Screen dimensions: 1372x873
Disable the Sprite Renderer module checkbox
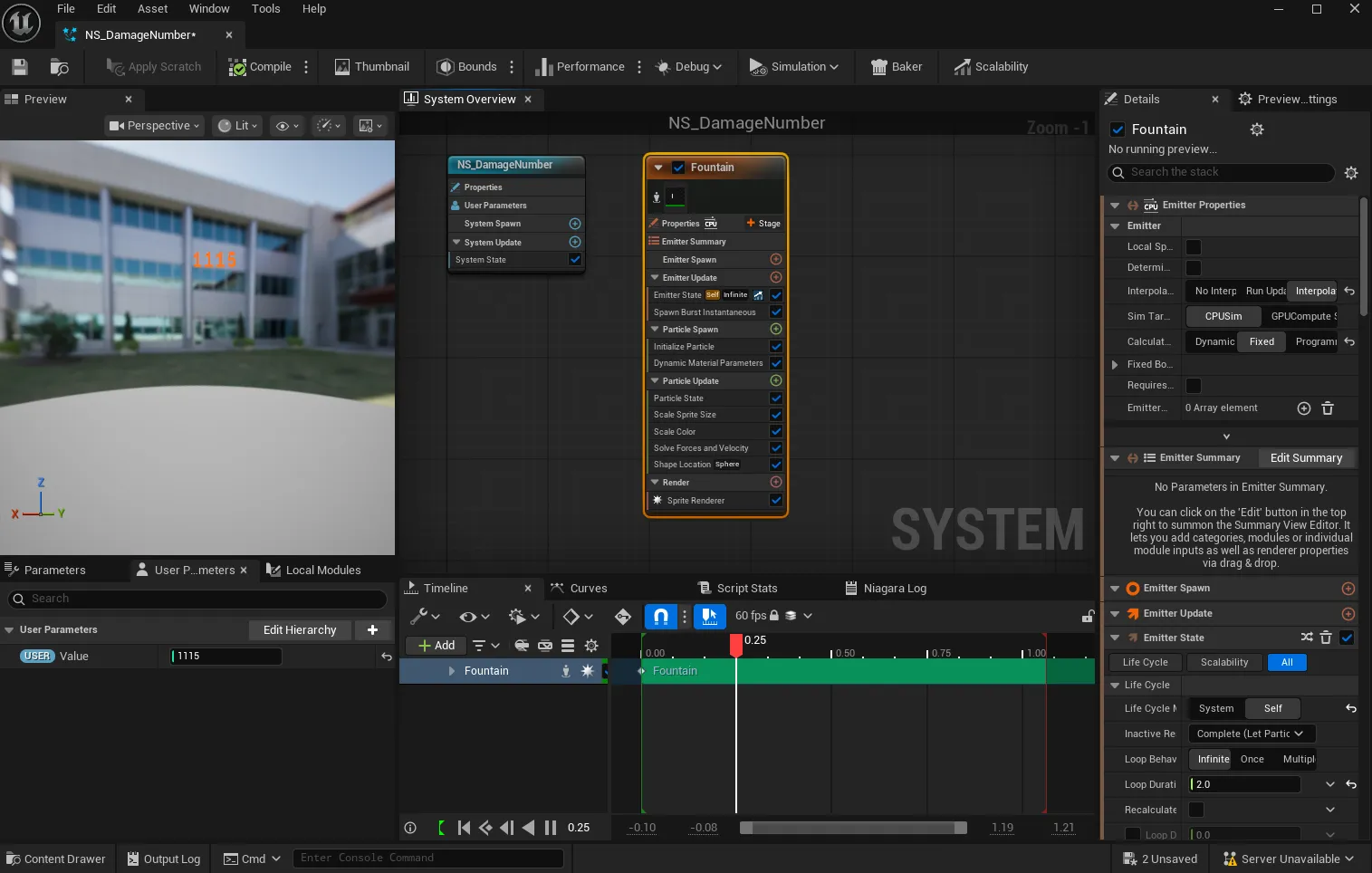[x=776, y=500]
